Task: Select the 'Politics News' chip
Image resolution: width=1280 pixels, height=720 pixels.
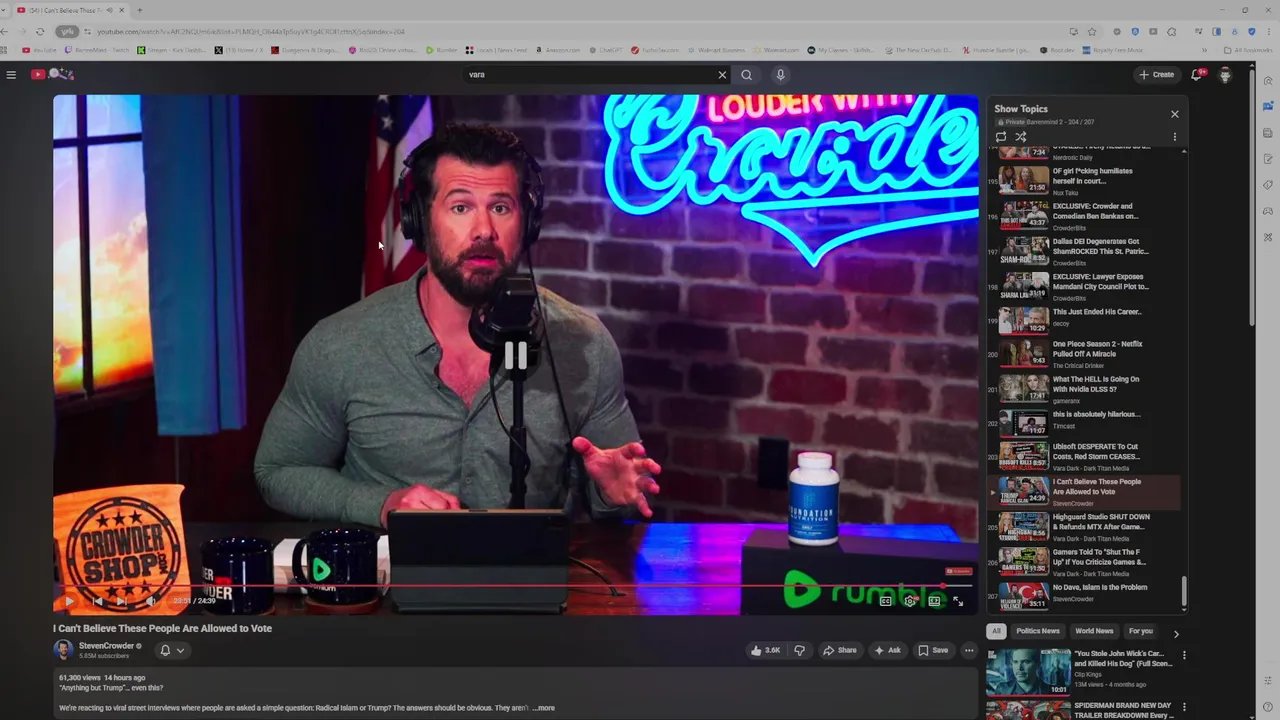Action: click(1038, 631)
